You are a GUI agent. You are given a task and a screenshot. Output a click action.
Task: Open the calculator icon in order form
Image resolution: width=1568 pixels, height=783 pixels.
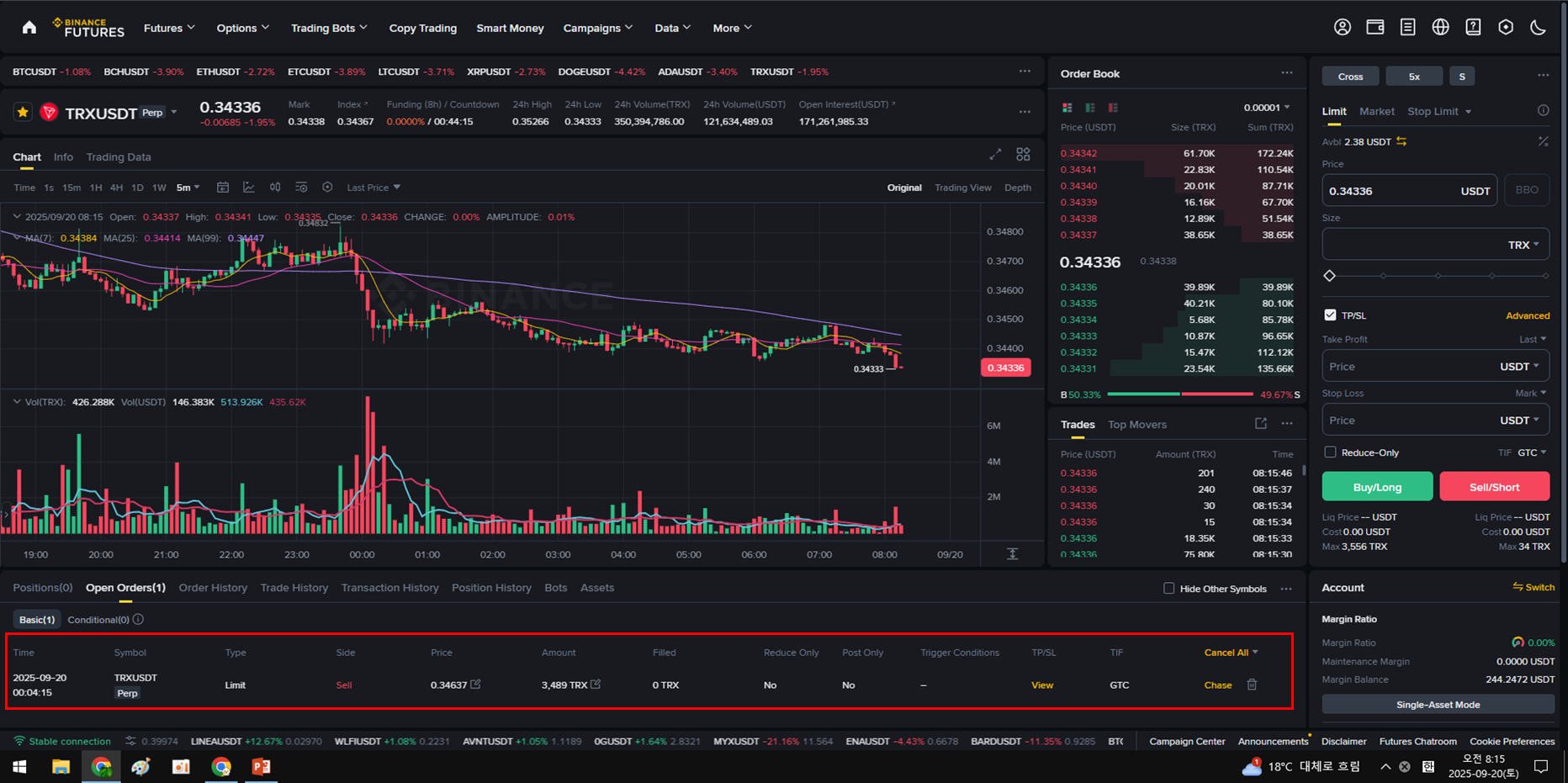1543,141
